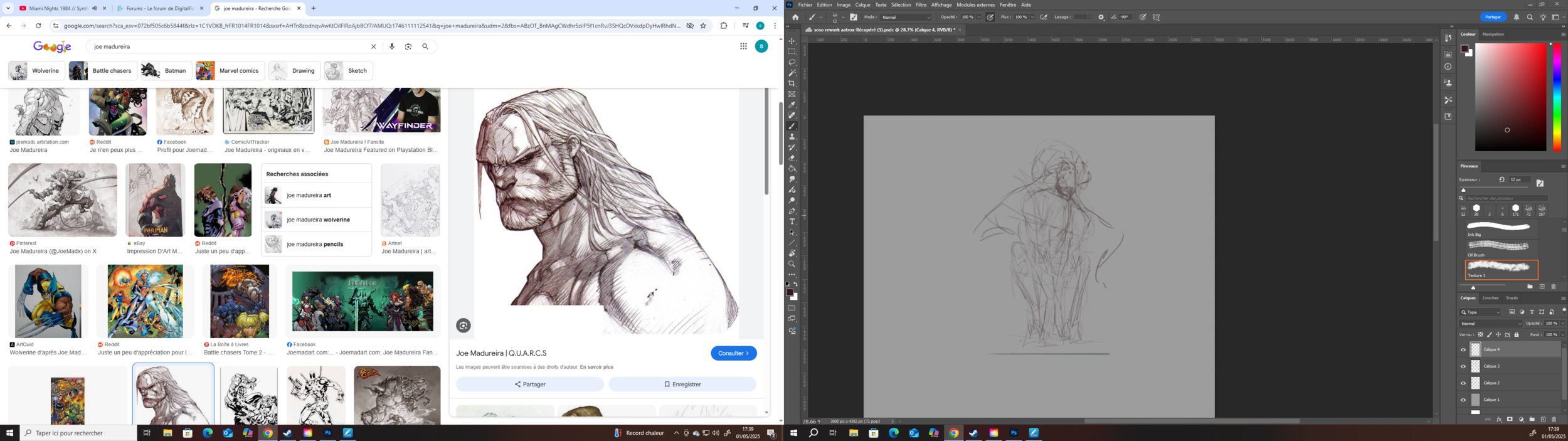The height and width of the screenshot is (441, 1568).
Task: Click Google Lens search-by-image icon
Action: 408,46
